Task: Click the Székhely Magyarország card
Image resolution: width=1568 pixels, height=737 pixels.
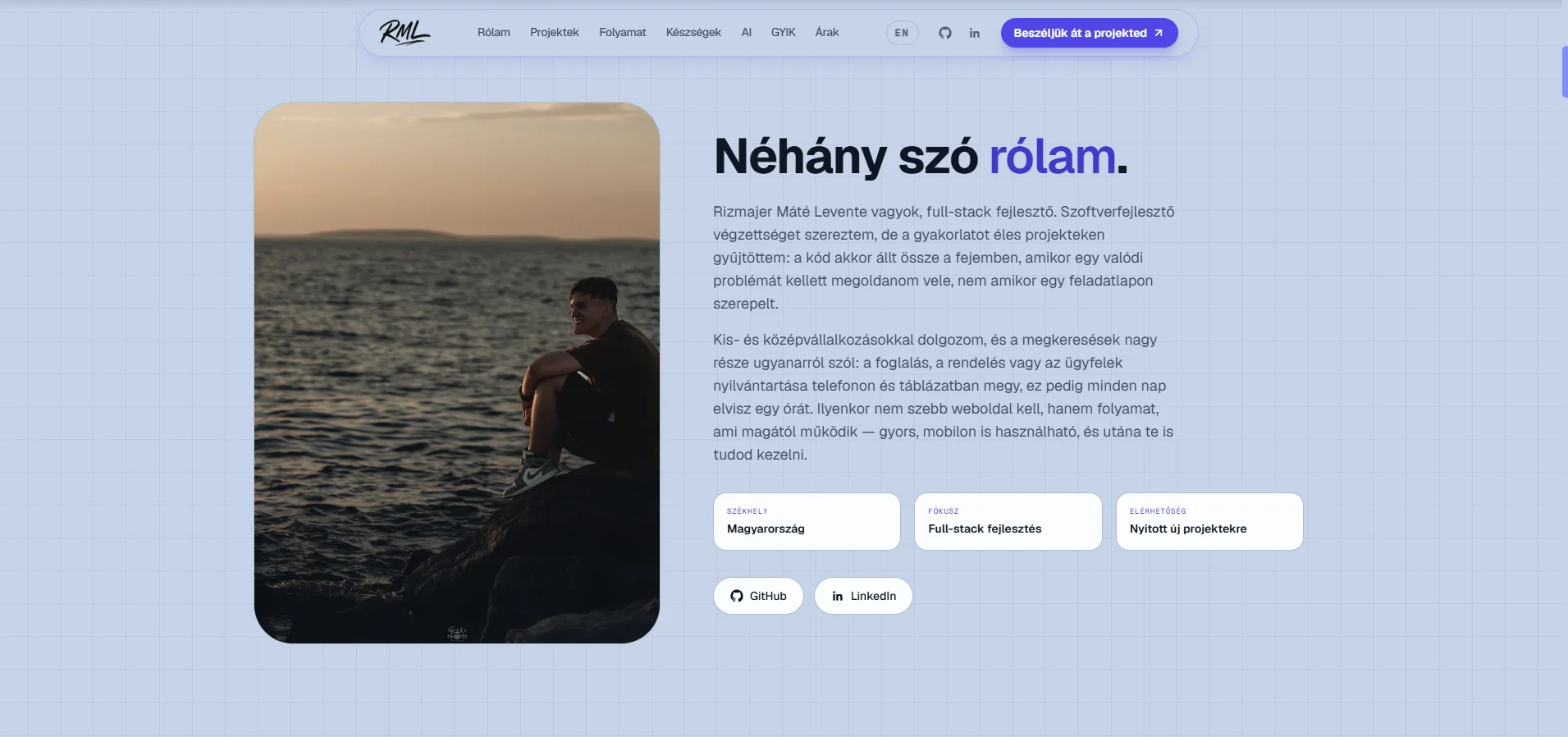Action: [807, 521]
